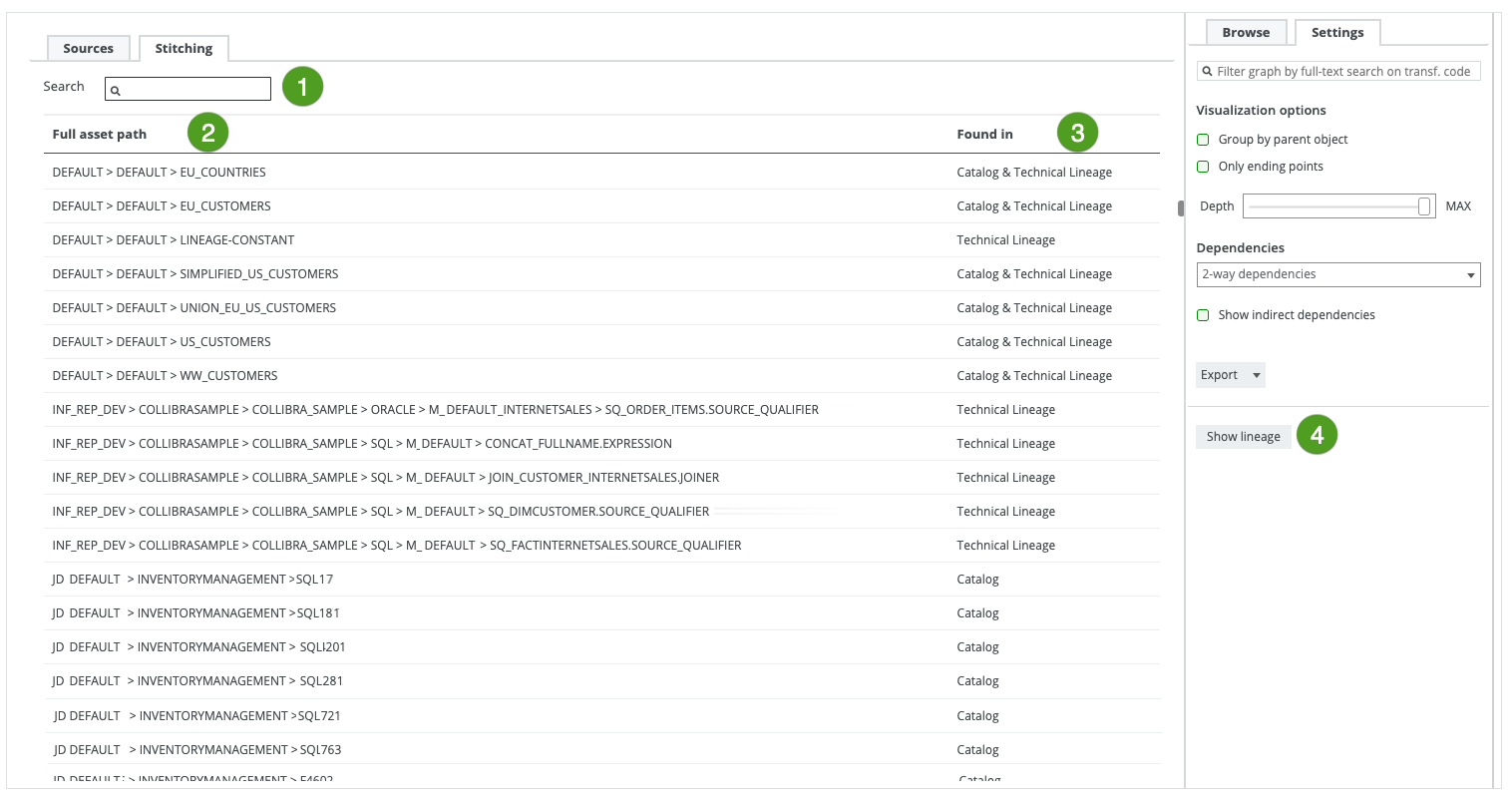Click the magnifier icon in Search box

pyautogui.click(x=116, y=90)
